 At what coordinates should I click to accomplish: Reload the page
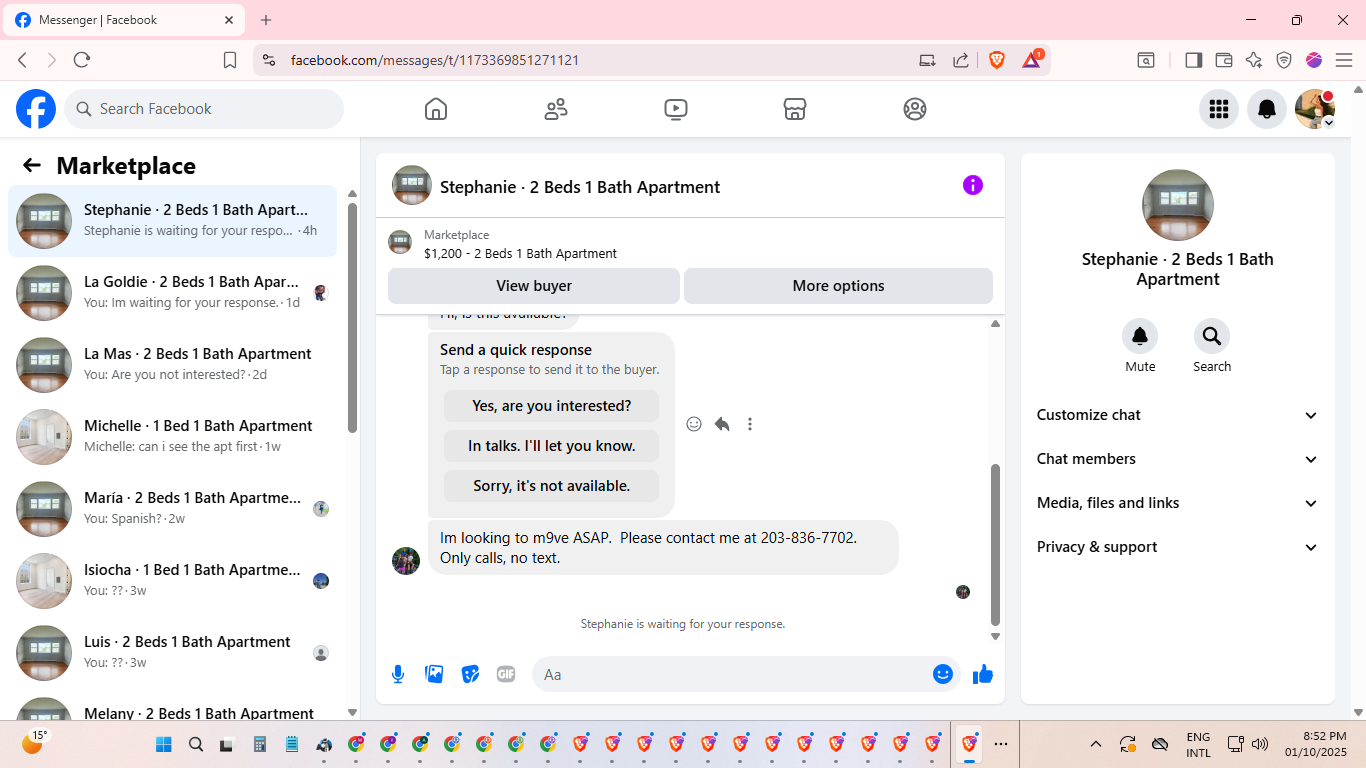[82, 60]
